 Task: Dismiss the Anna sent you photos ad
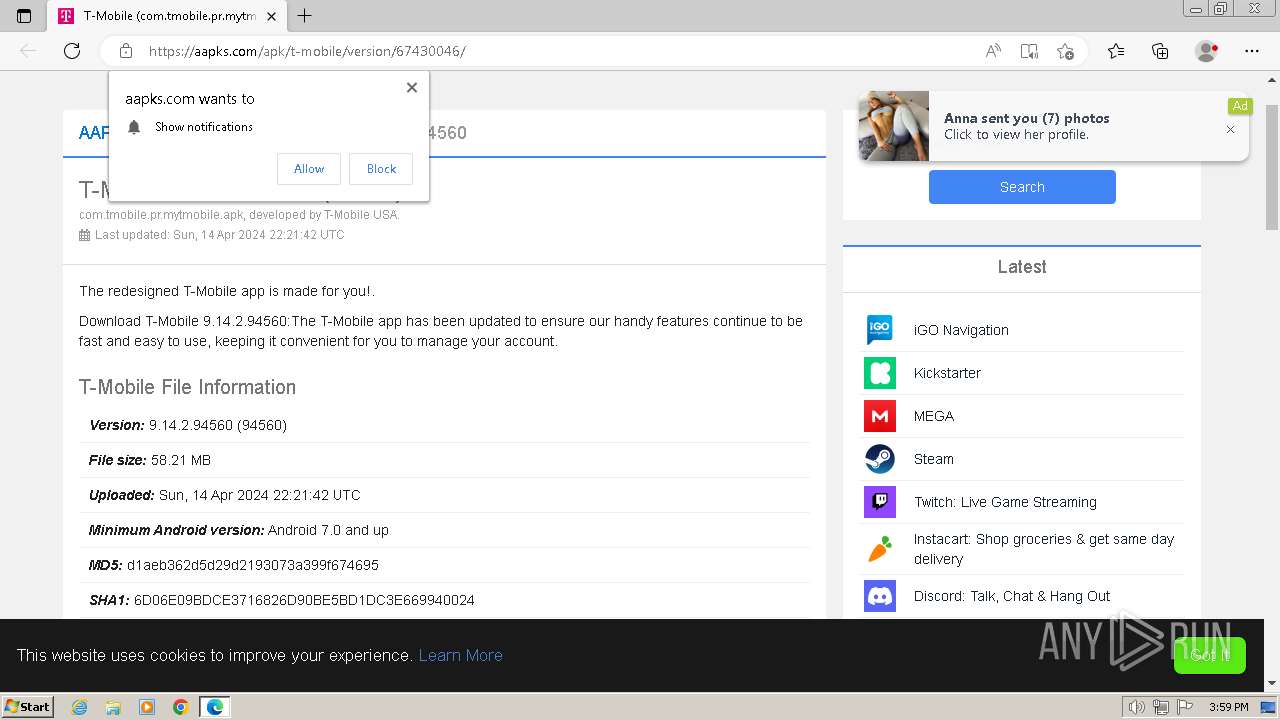click(x=1230, y=129)
